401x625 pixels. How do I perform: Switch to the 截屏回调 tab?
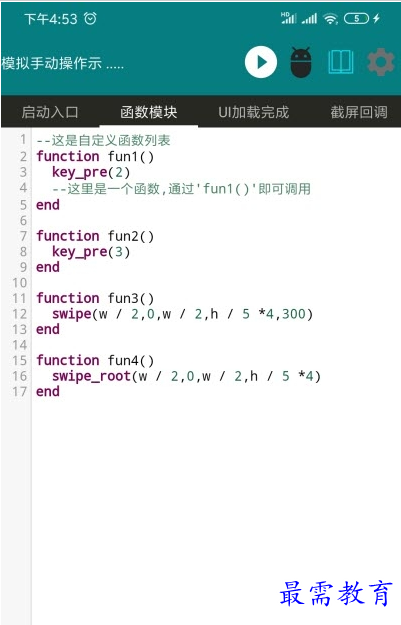359,112
